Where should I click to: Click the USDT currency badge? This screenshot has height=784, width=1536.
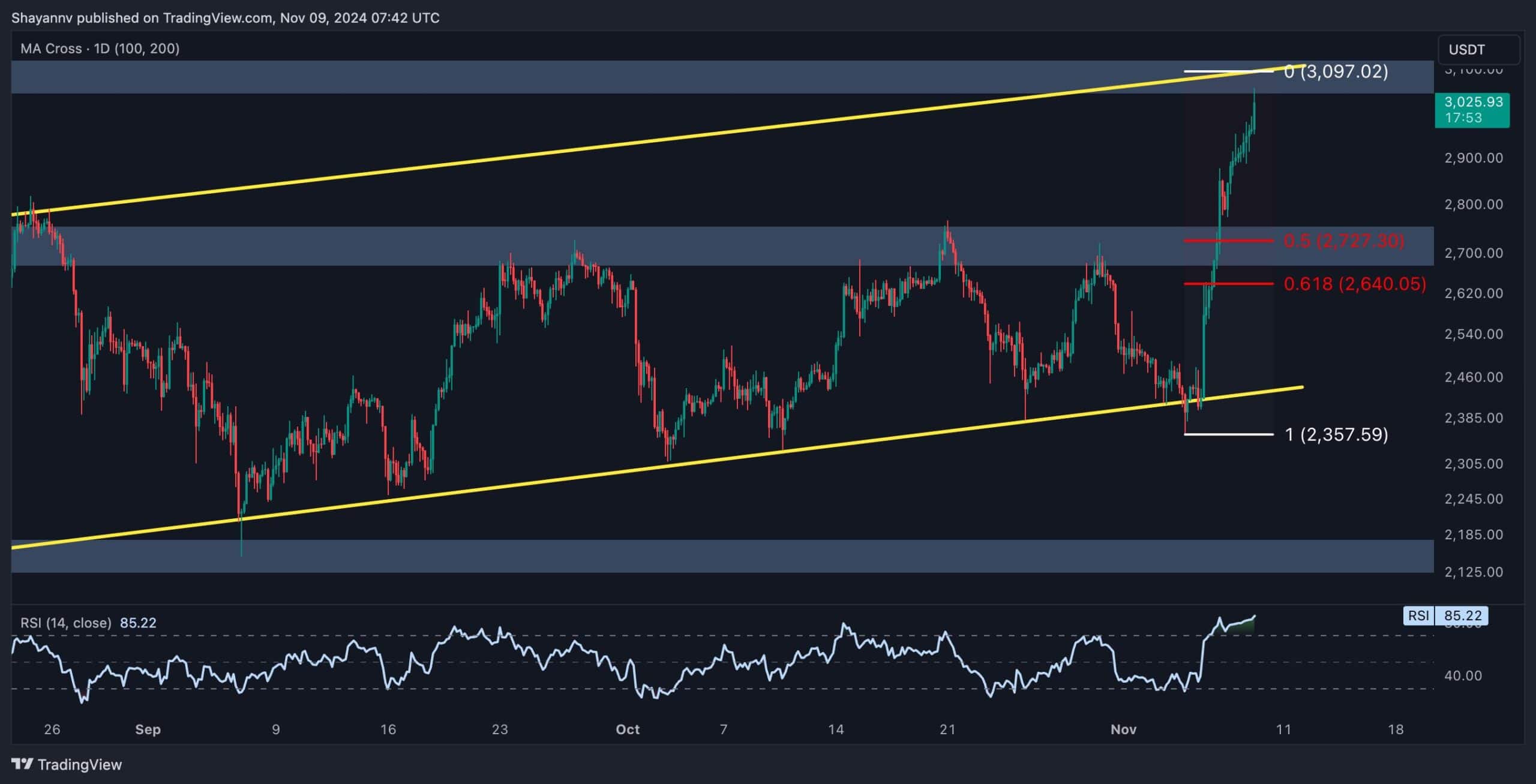pyautogui.click(x=1468, y=50)
